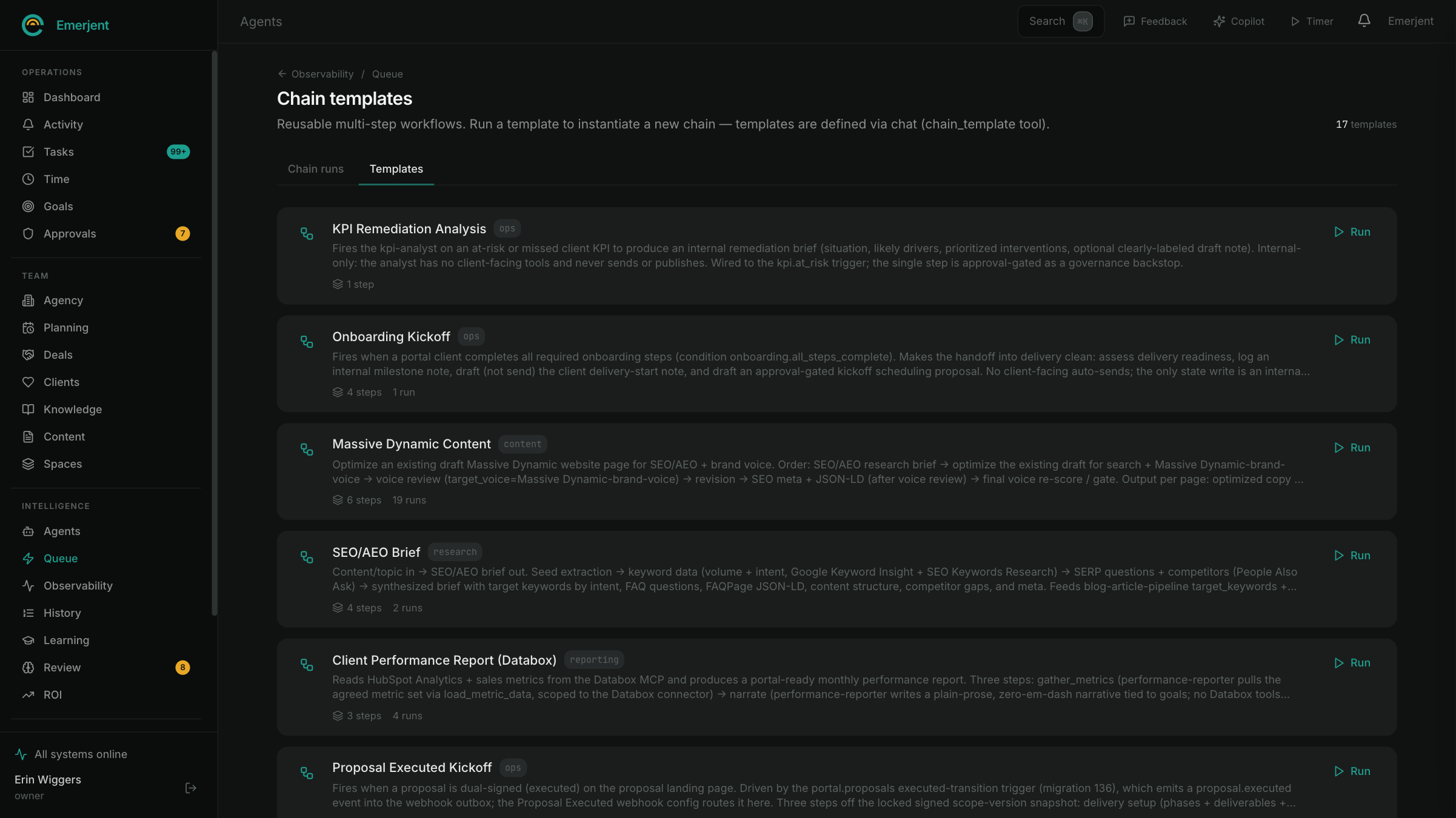Screen dimensions: 1456x818
Task: Open the Observability pulse icon
Action: coord(28,585)
